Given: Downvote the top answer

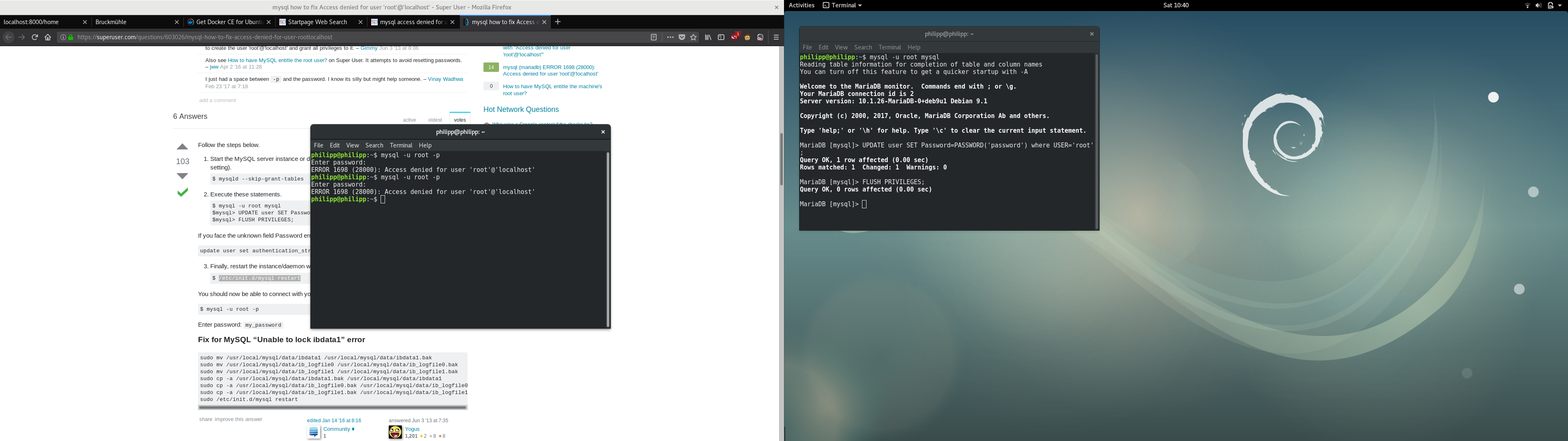Looking at the screenshot, I should (x=182, y=176).
